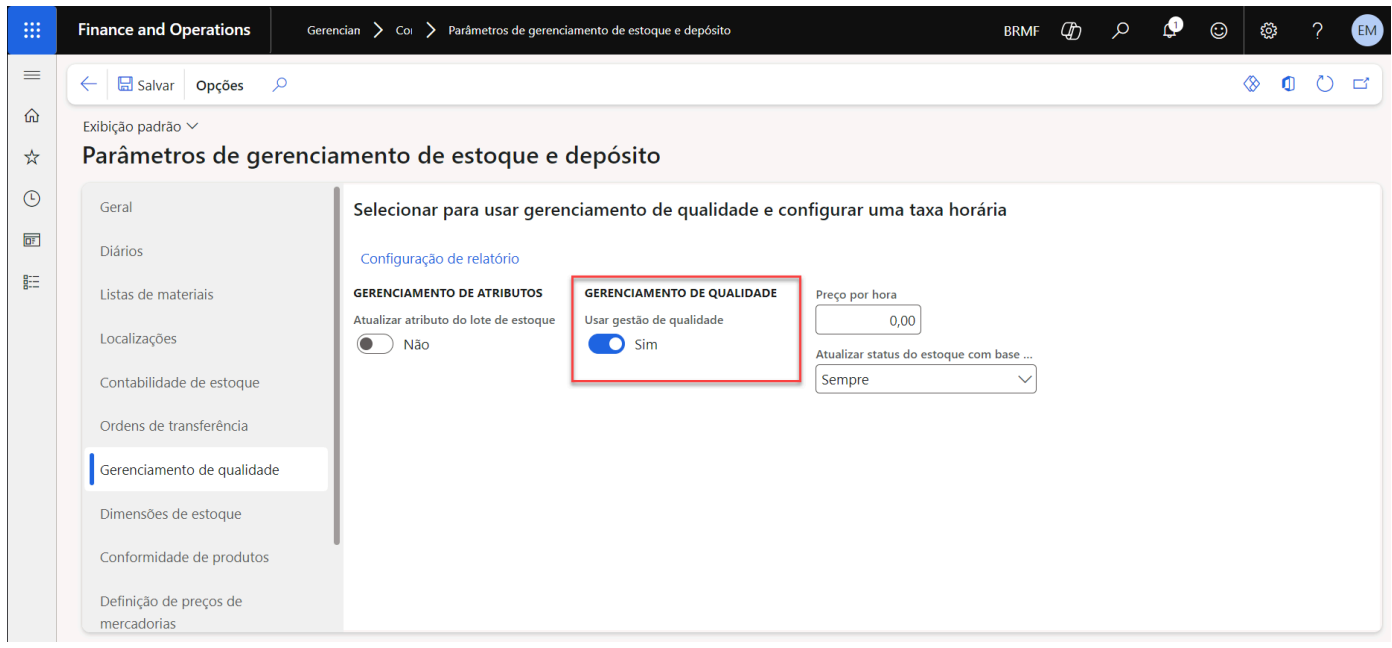Expand the navigation pane hamburger menu
1392x648 pixels.
click(x=32, y=75)
